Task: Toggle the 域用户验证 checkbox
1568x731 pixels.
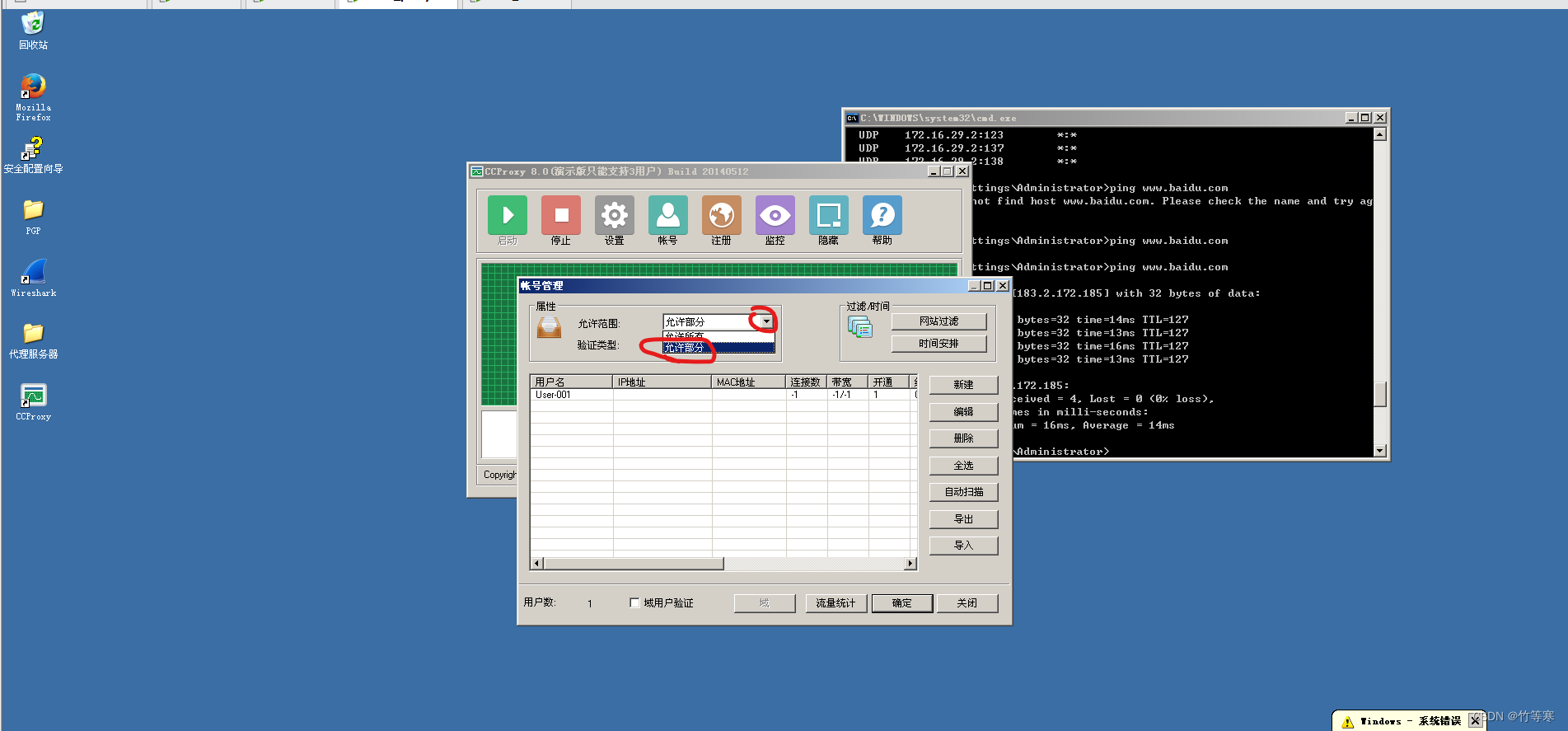Action: 634,602
